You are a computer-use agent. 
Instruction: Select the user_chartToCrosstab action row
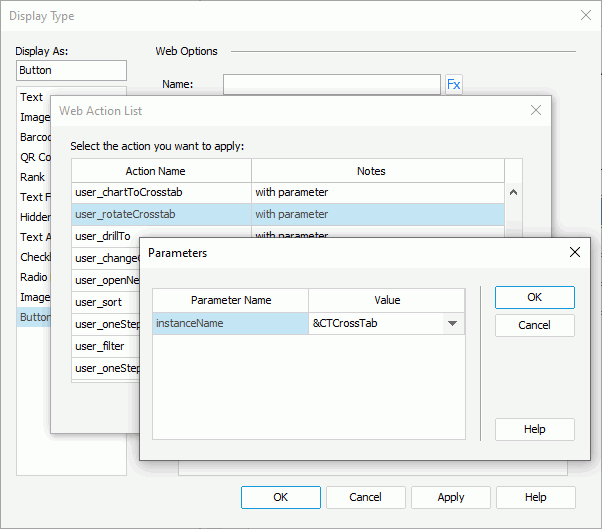point(162,192)
